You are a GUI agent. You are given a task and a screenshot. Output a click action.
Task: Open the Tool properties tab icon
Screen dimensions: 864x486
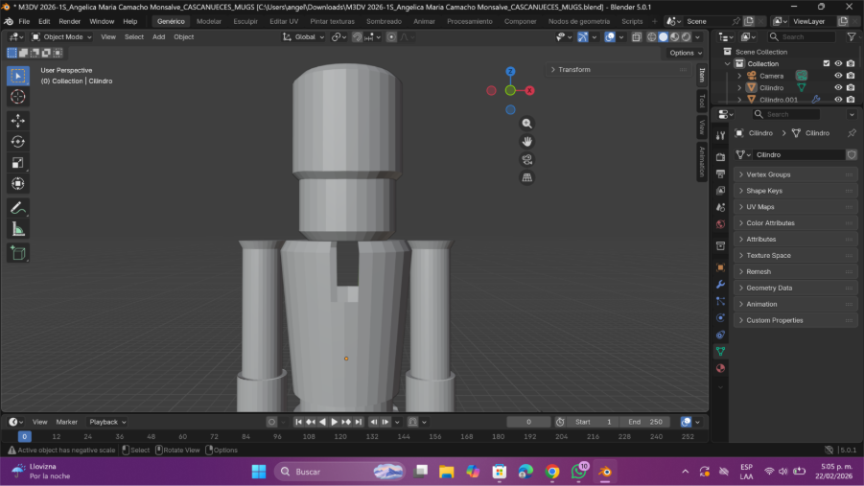pos(720,136)
